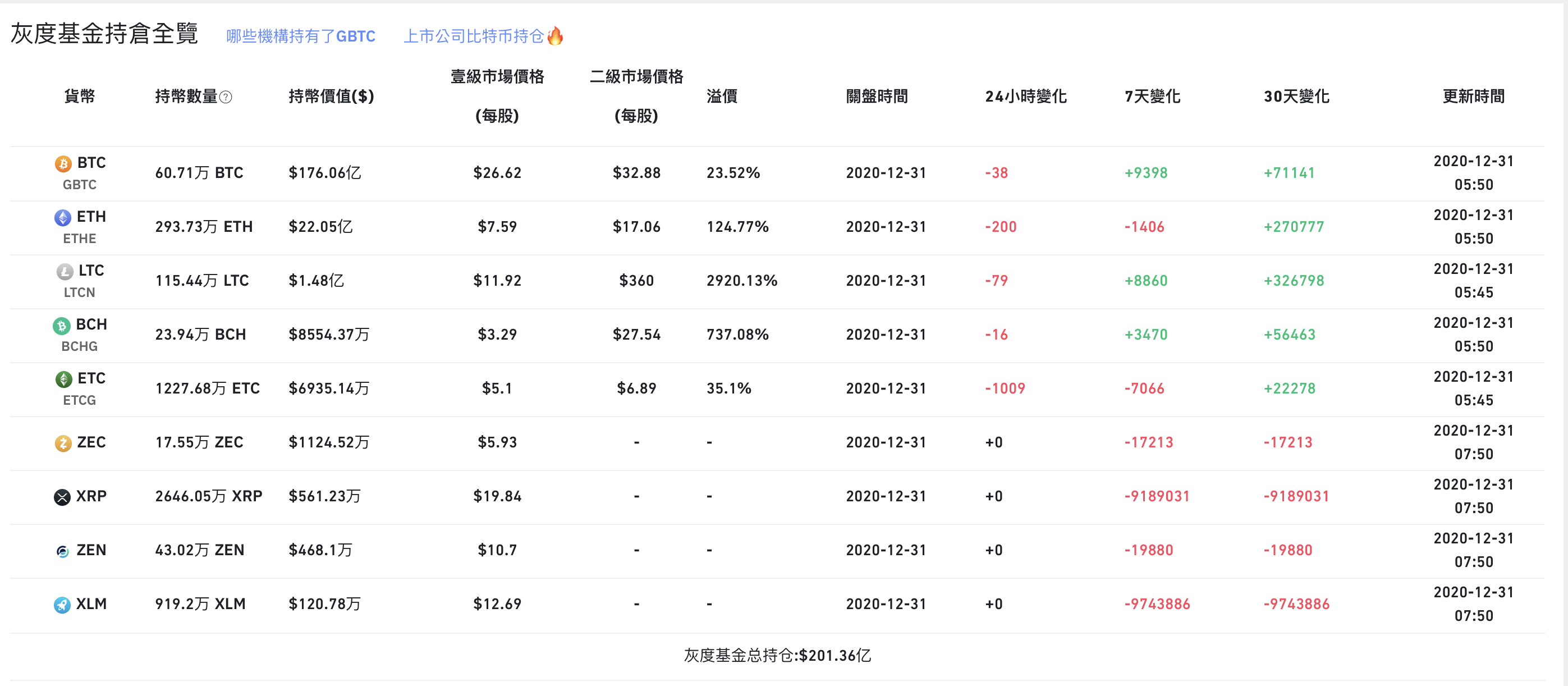Viewport: 1568px width, 686px height.
Task: Click the GBTC ticker label
Action: [x=80, y=185]
